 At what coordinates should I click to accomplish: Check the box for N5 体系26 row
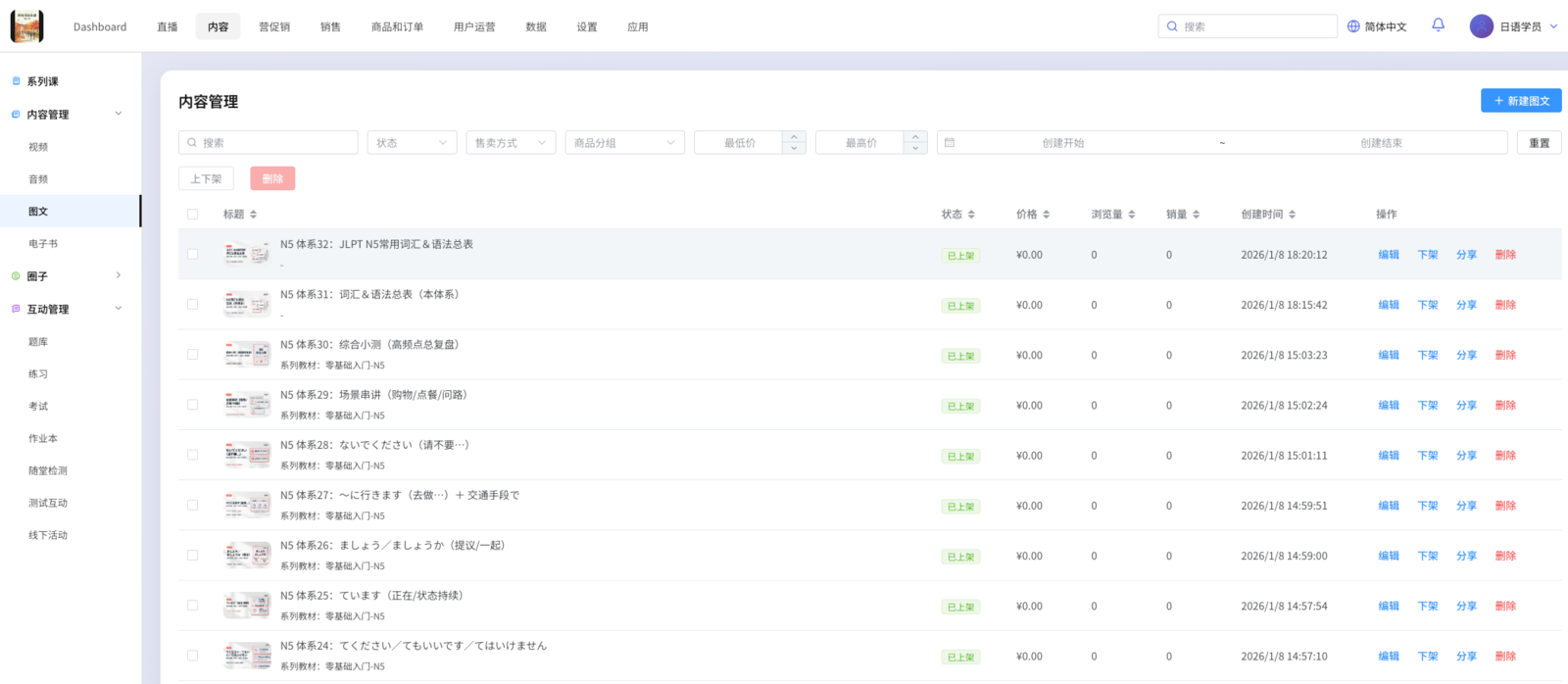[x=192, y=555]
